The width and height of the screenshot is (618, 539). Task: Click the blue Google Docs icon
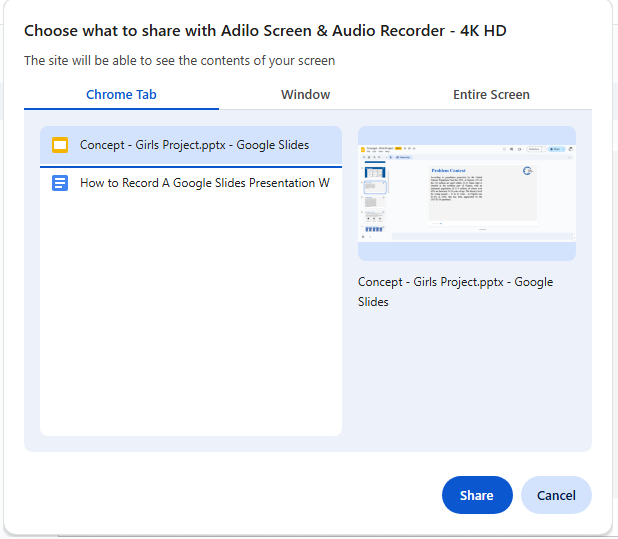click(60, 183)
